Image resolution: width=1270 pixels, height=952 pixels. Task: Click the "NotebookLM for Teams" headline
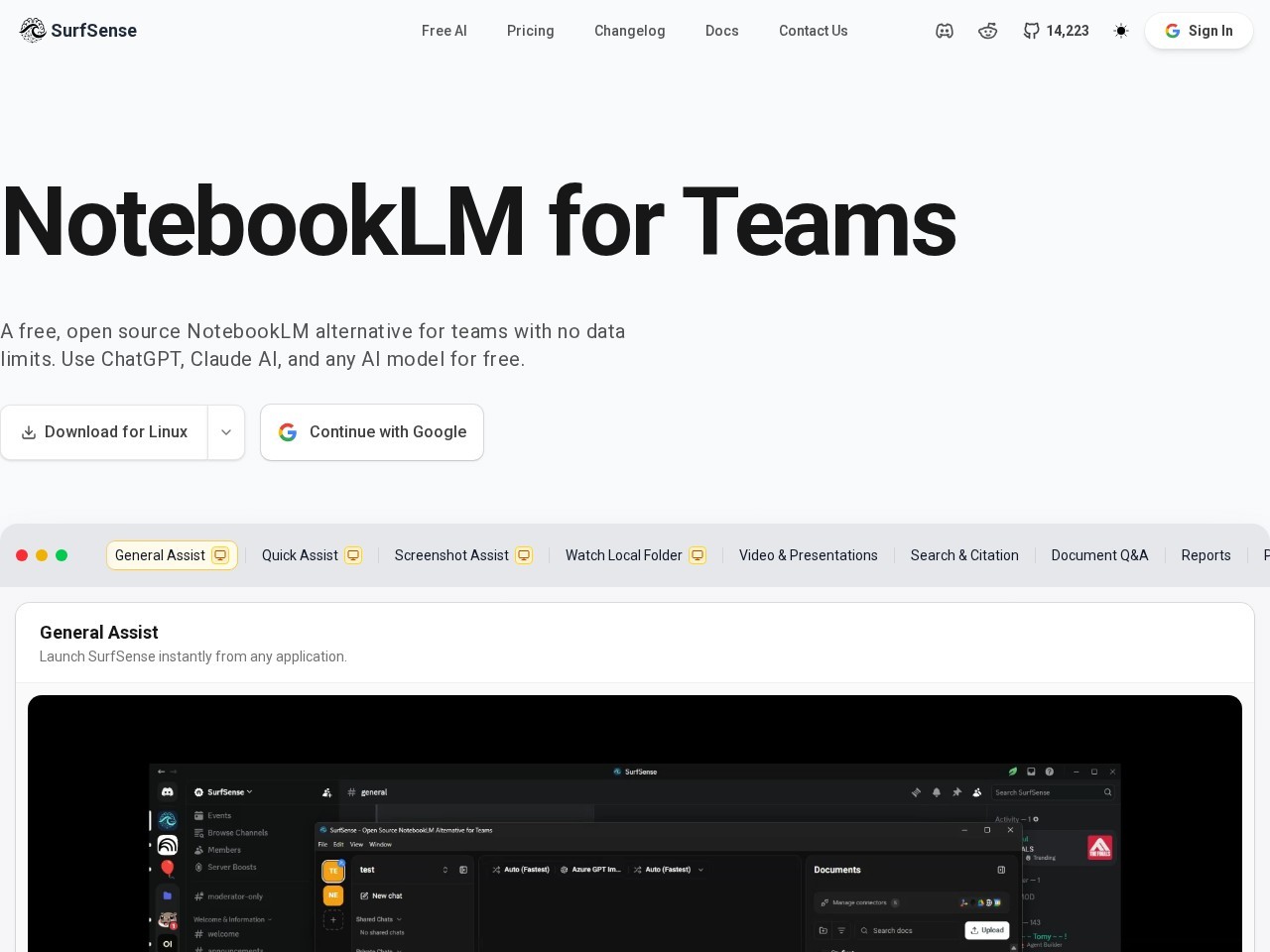pos(478,222)
